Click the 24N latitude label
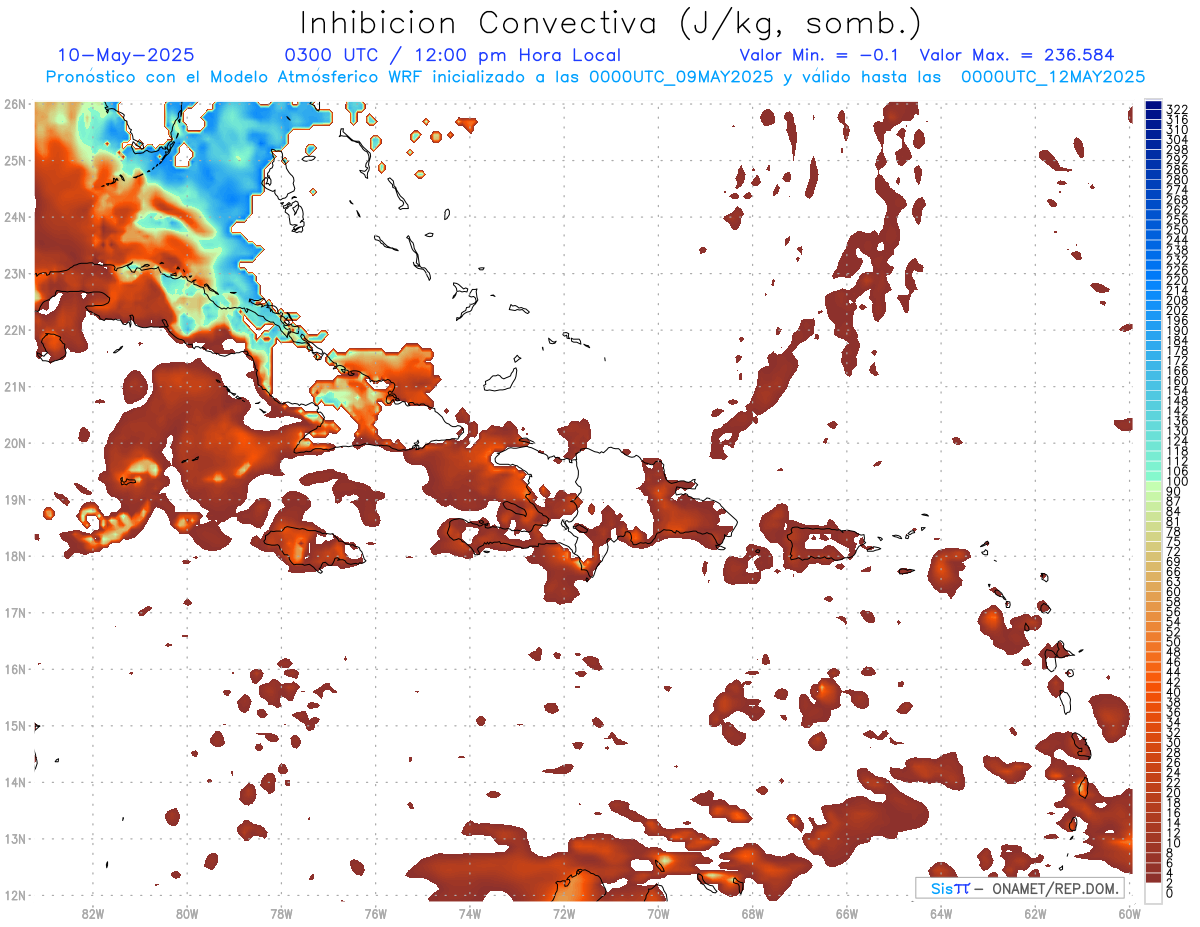This screenshot has height=927, width=1200. [x=14, y=216]
